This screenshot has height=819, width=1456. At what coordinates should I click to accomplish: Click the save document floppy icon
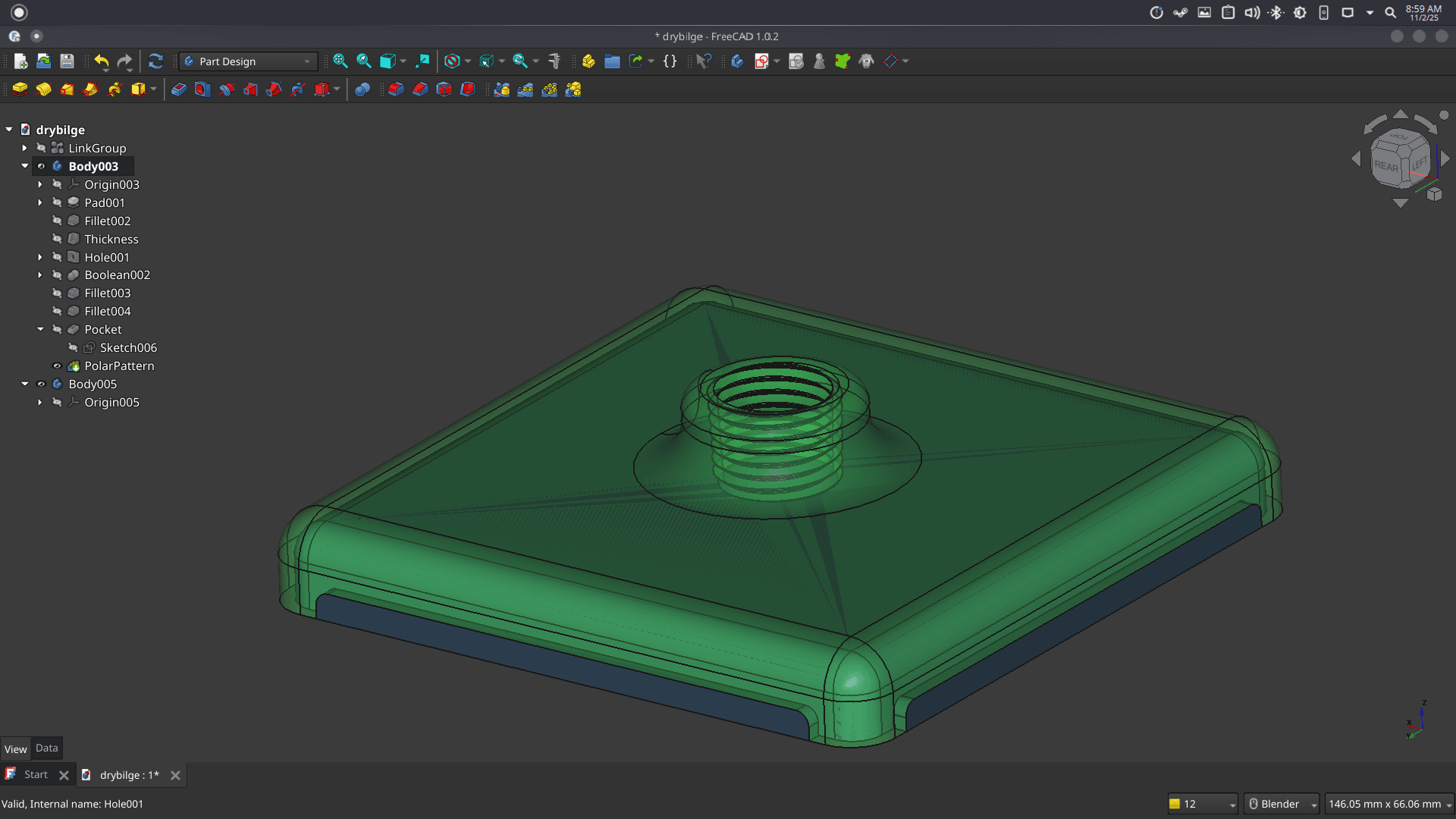coord(67,61)
